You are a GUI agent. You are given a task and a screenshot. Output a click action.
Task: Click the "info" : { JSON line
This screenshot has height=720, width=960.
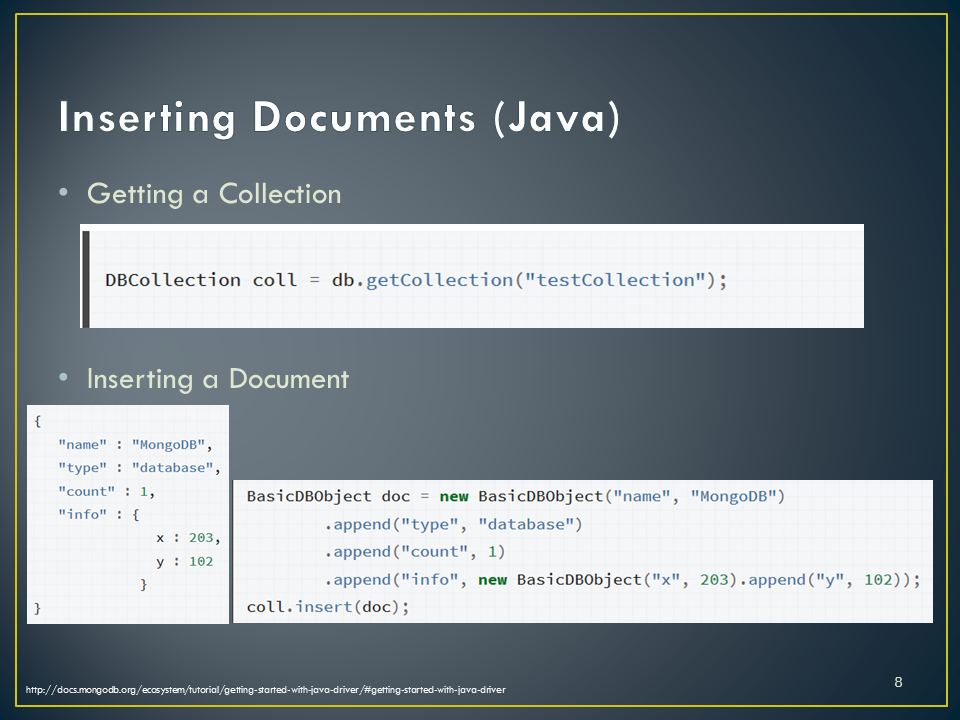99,514
